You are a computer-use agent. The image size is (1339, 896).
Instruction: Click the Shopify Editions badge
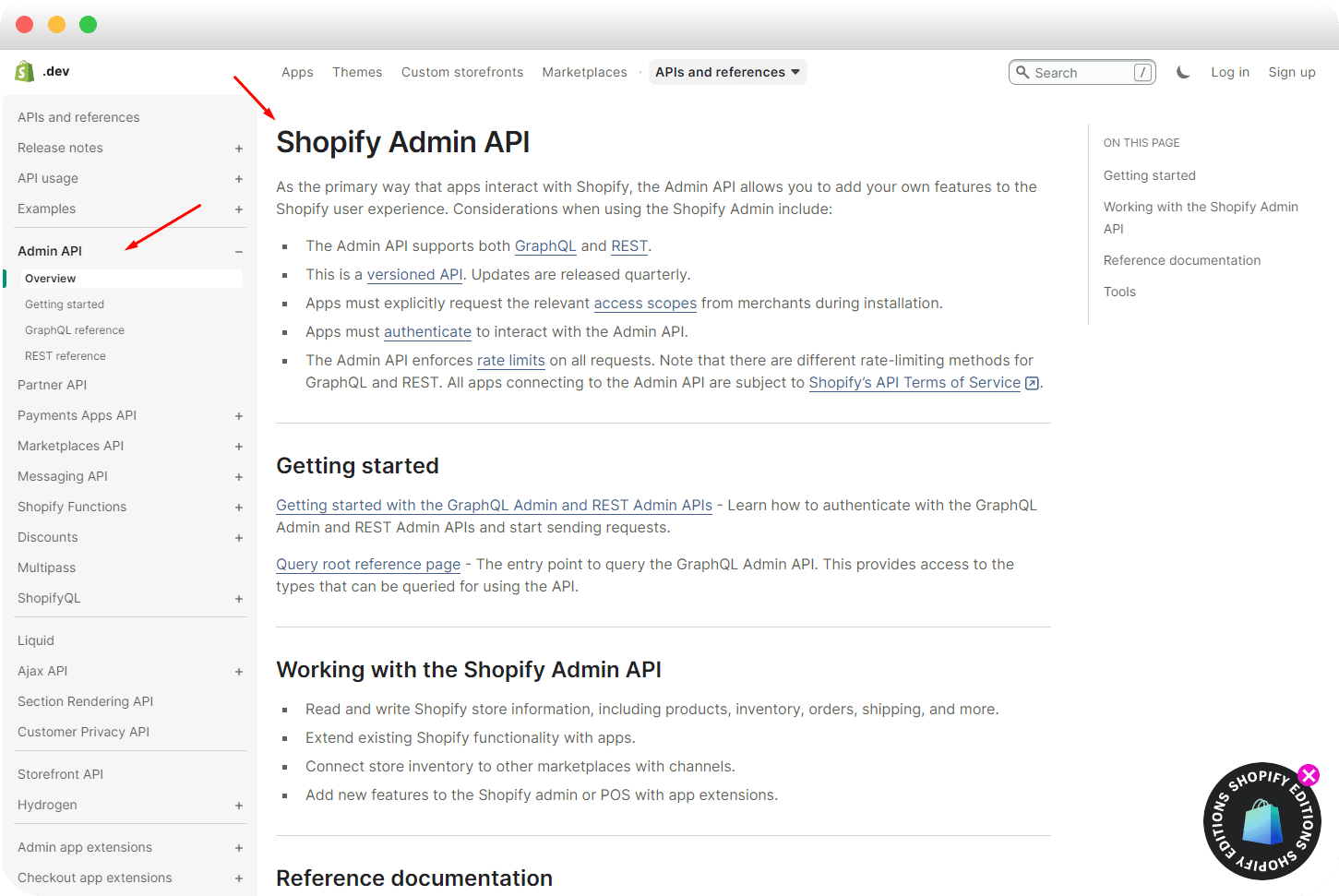(1262, 821)
